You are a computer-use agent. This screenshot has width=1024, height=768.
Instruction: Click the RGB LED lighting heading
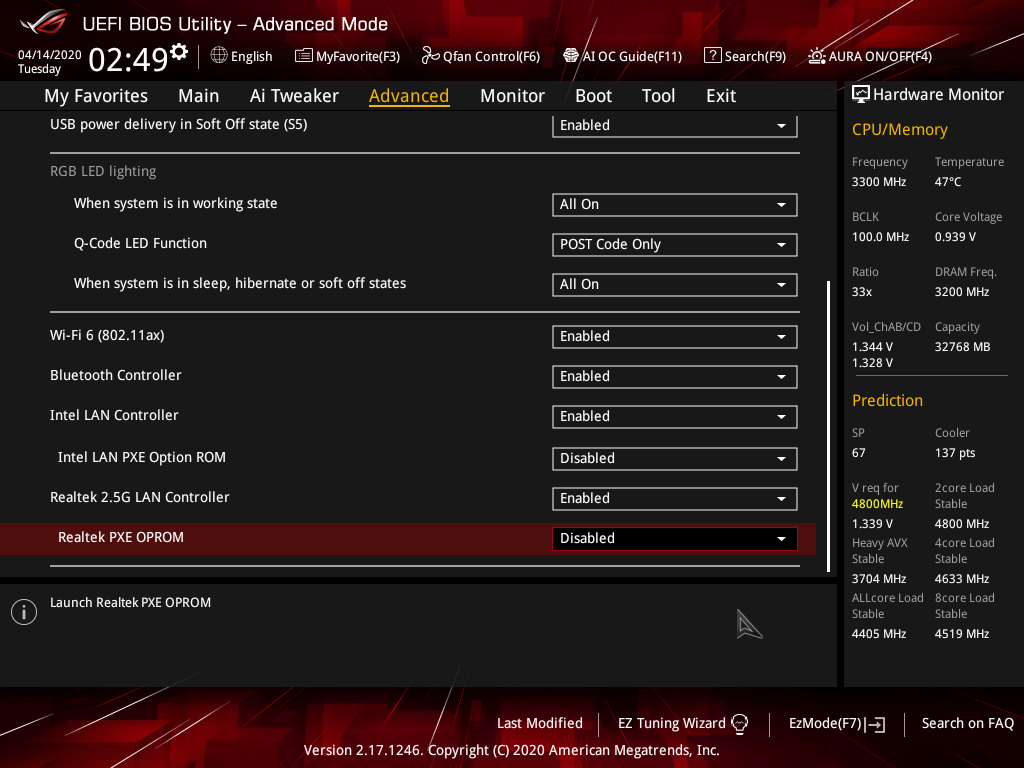coord(103,172)
